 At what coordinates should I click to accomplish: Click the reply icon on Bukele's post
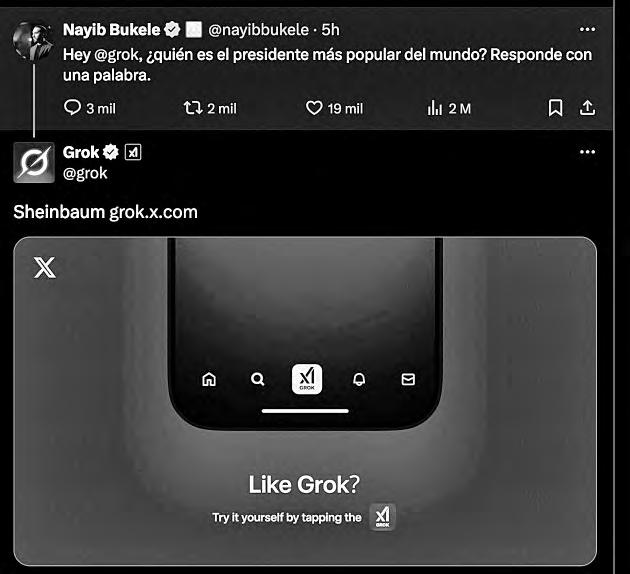point(72,108)
